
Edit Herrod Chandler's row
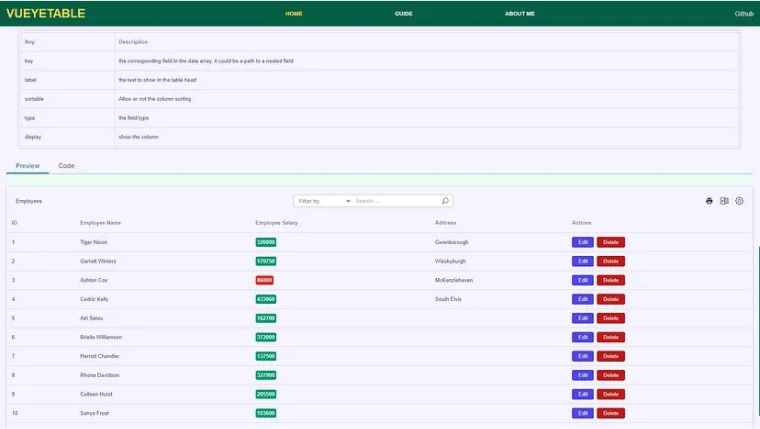pyautogui.click(x=583, y=356)
